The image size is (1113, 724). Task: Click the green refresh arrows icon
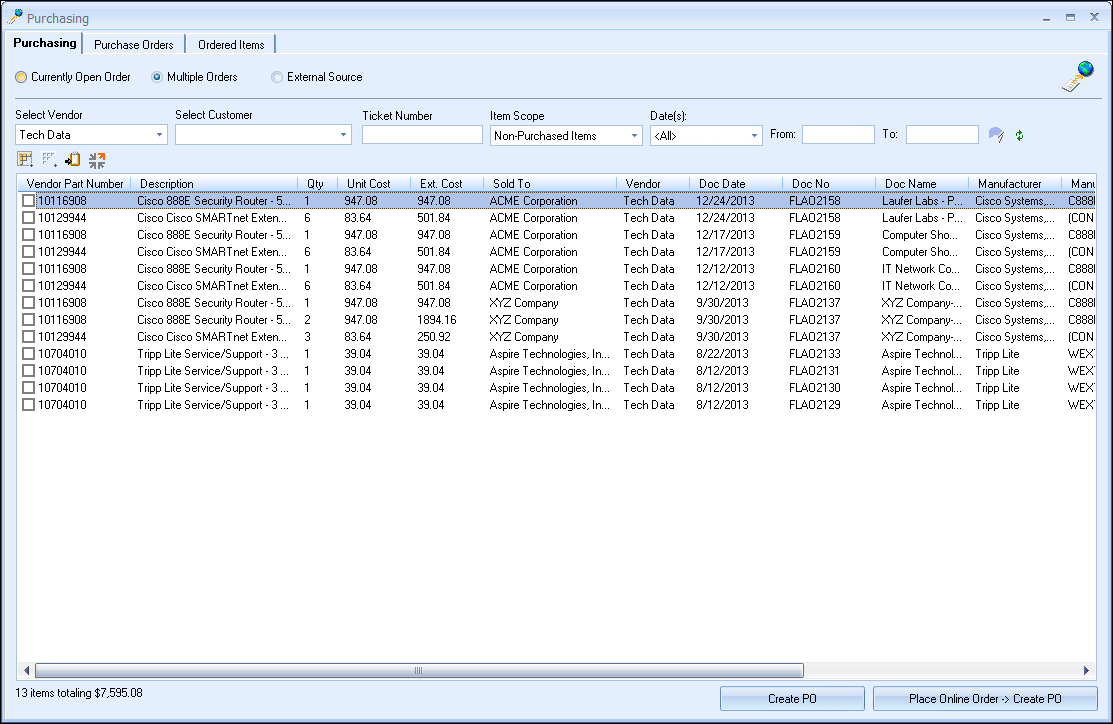[x=1019, y=135]
